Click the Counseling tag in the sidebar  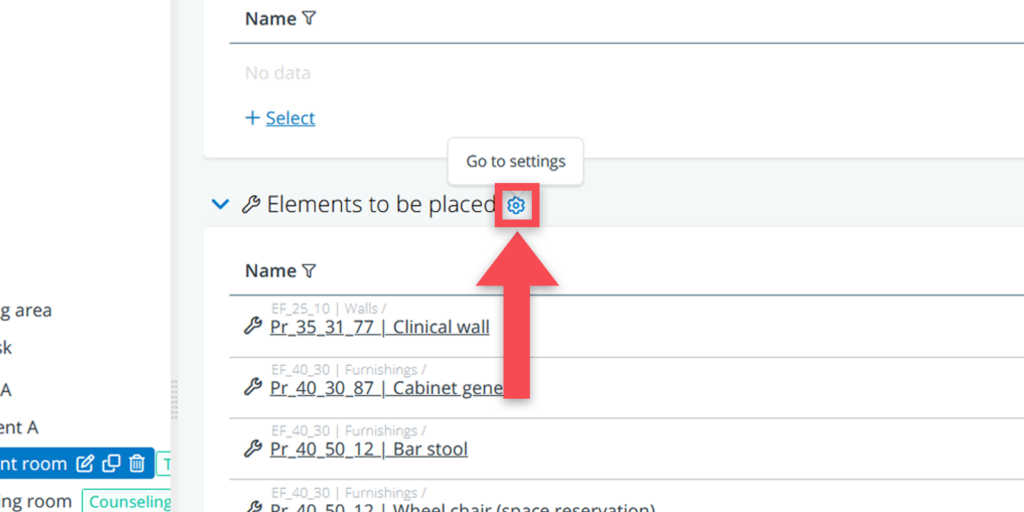[x=129, y=501]
